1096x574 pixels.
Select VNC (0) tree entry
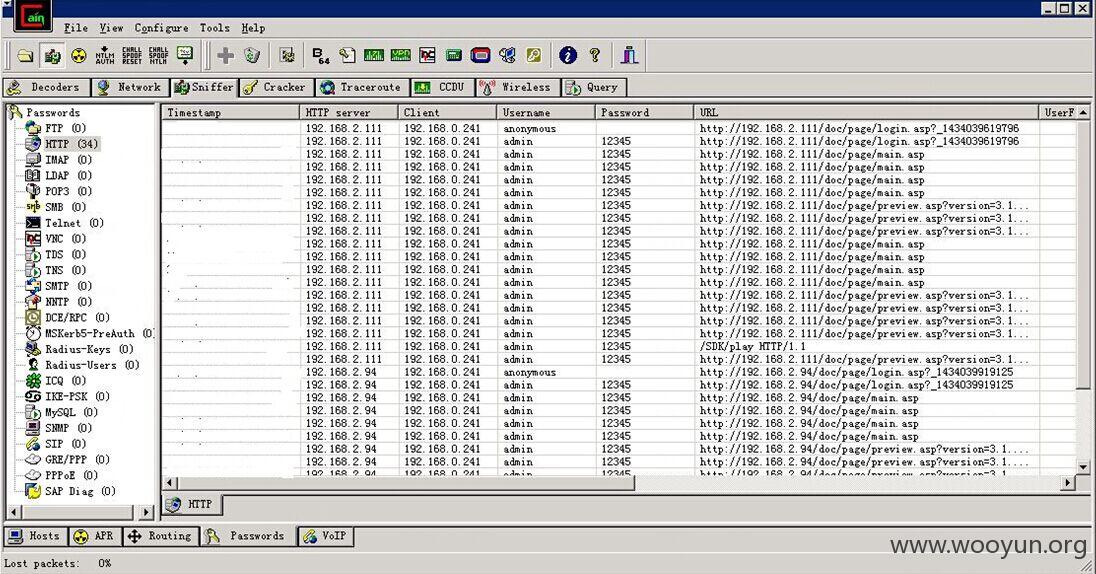(x=65, y=238)
